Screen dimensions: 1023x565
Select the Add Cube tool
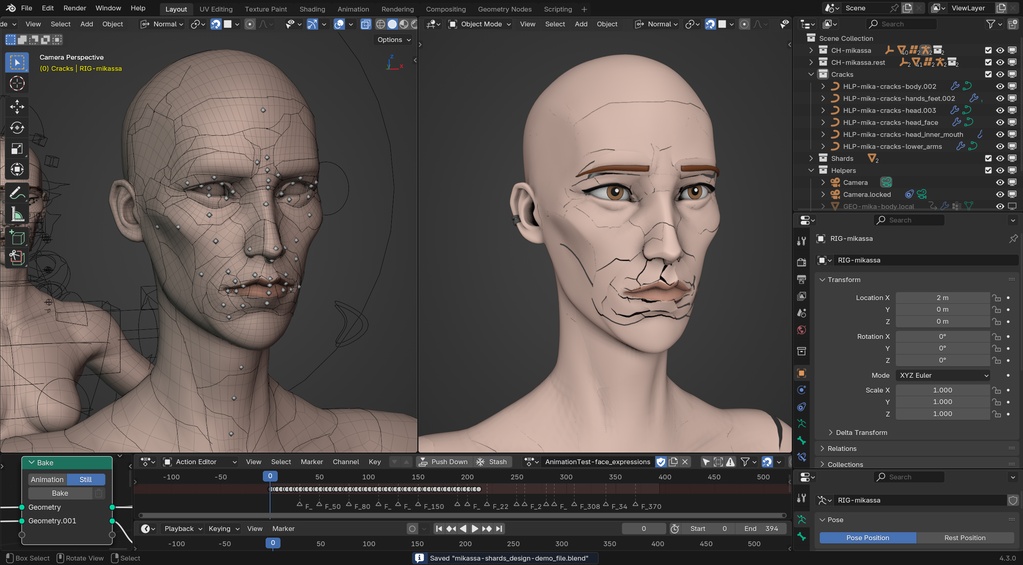17,237
